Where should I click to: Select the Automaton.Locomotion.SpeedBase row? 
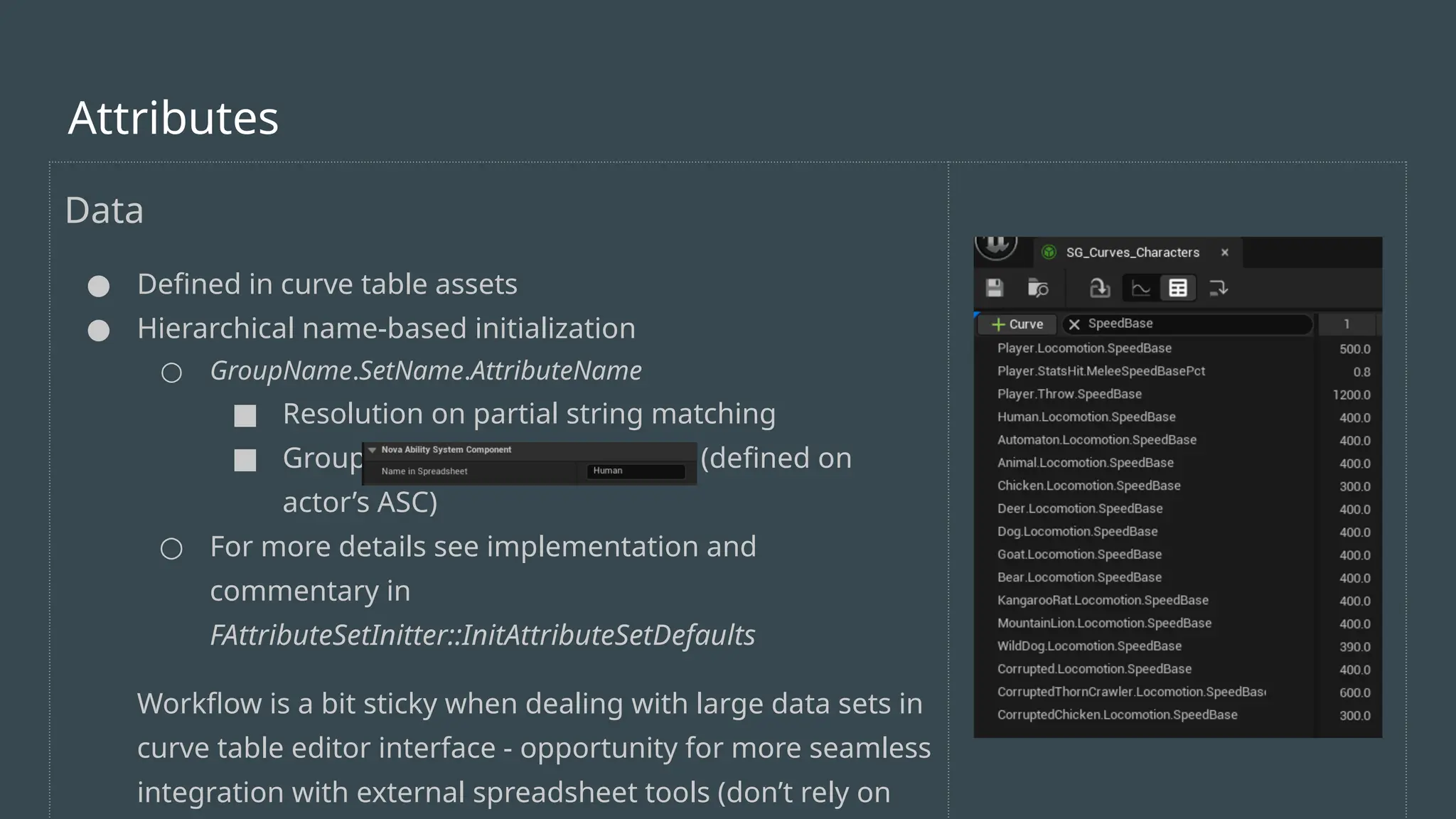click(x=1177, y=440)
